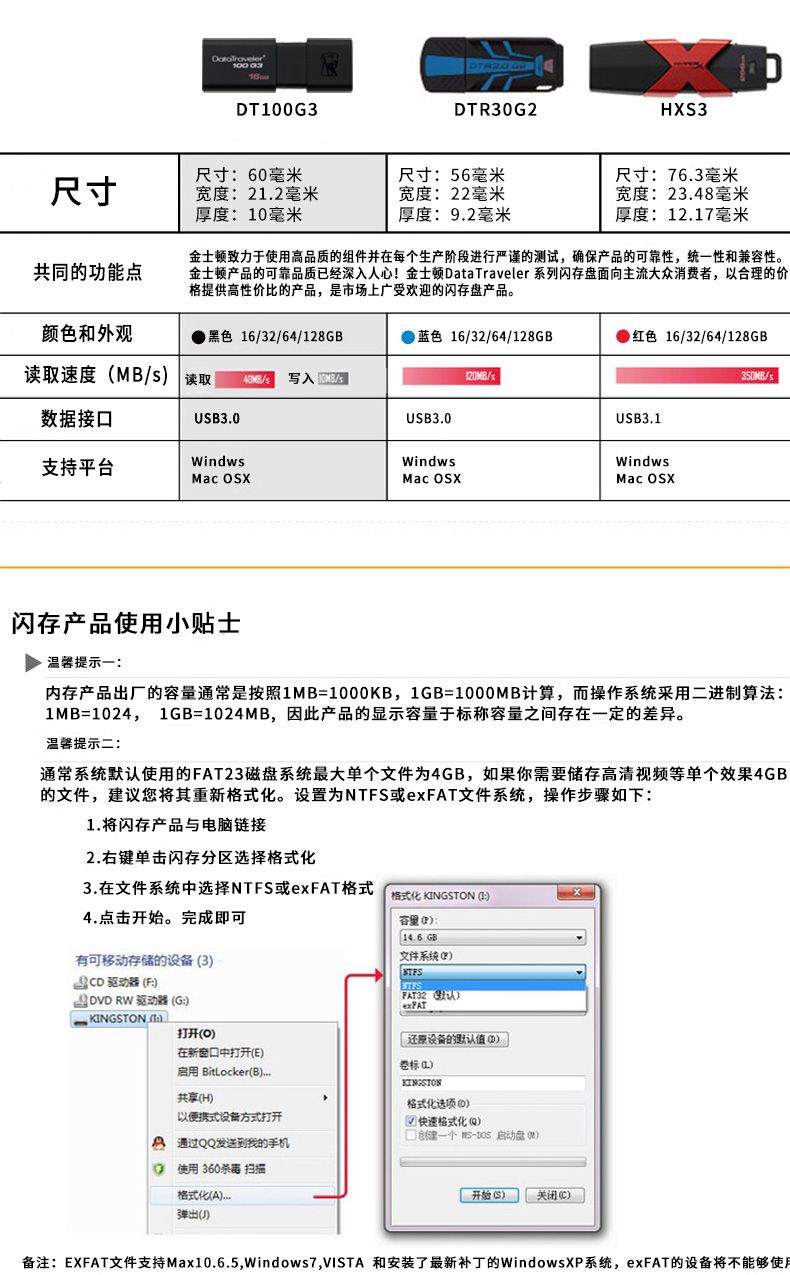Click the 有可移动存储的设备 (3) group header
The width and height of the screenshot is (790, 1275).
(x=143, y=961)
